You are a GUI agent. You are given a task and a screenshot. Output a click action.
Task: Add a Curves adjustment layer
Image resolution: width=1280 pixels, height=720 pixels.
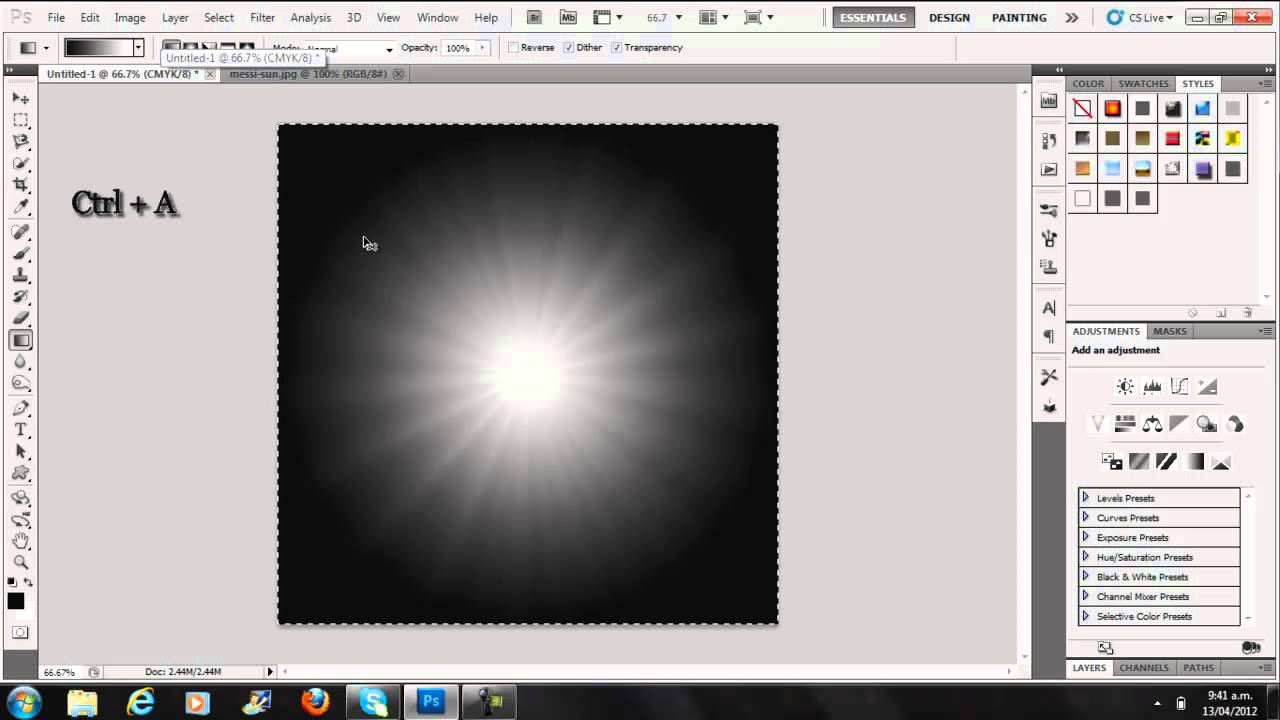(x=1180, y=386)
